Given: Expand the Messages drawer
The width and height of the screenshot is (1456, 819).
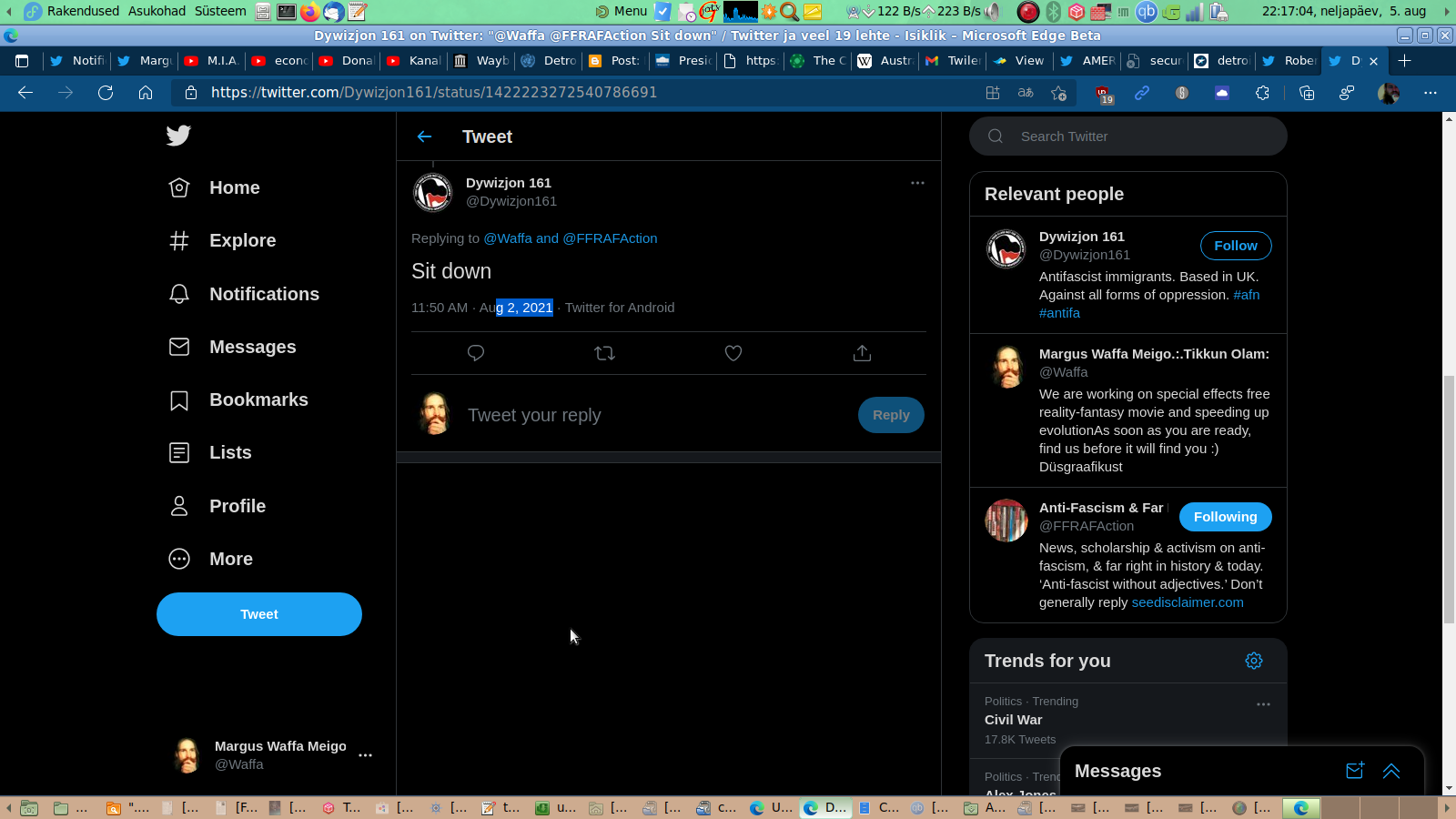Looking at the screenshot, I should (x=1391, y=771).
